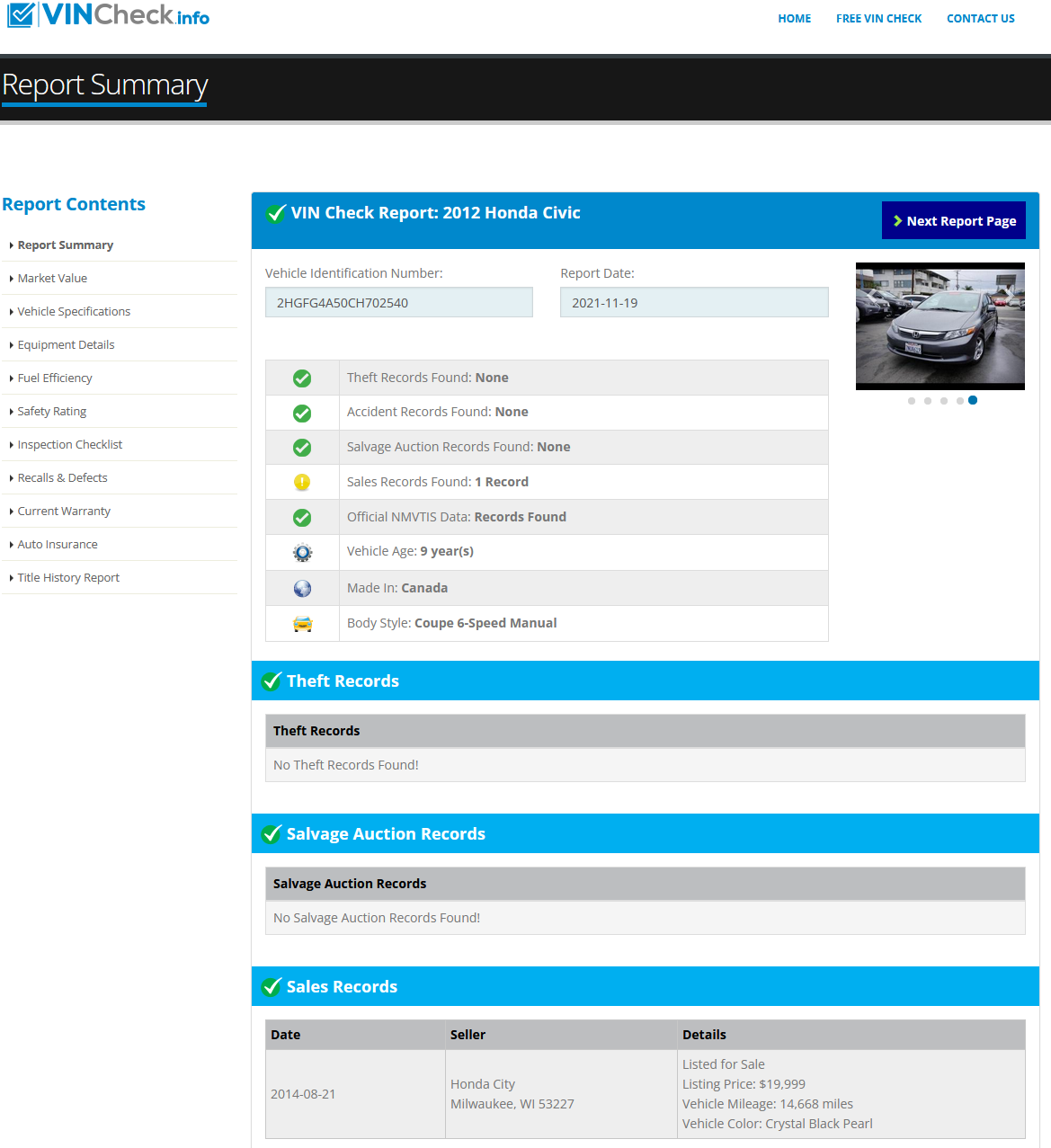Screen dimensions: 1051x1148
Task: Click checkmark icon in Sales Records header
Action: pos(272,987)
